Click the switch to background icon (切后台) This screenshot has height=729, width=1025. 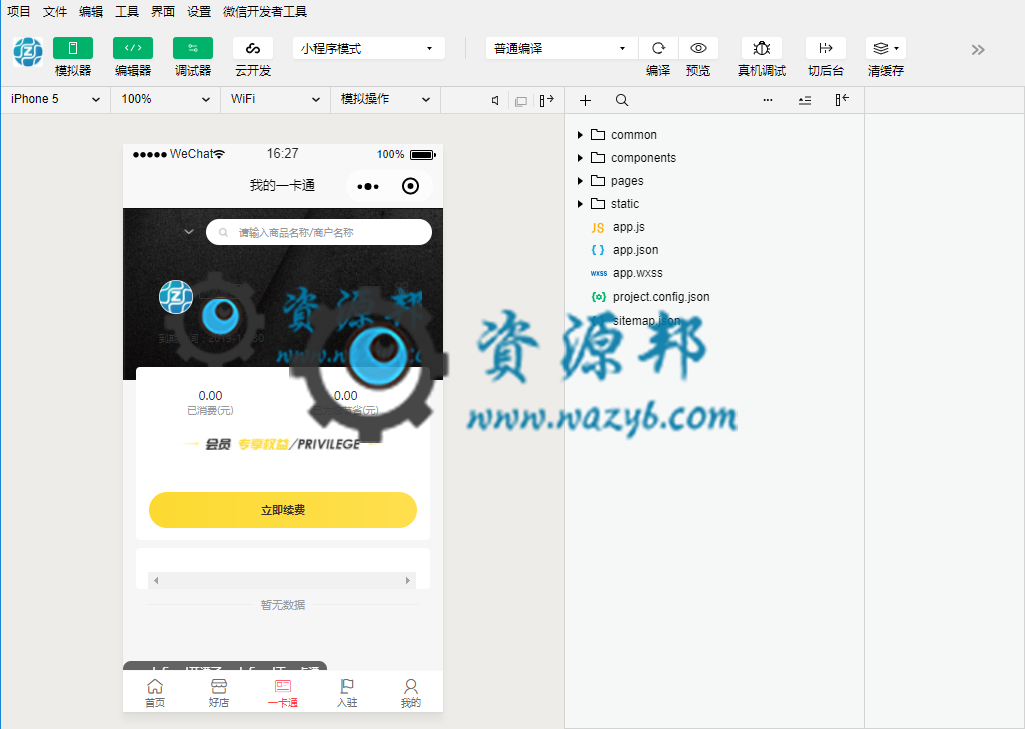pos(826,48)
